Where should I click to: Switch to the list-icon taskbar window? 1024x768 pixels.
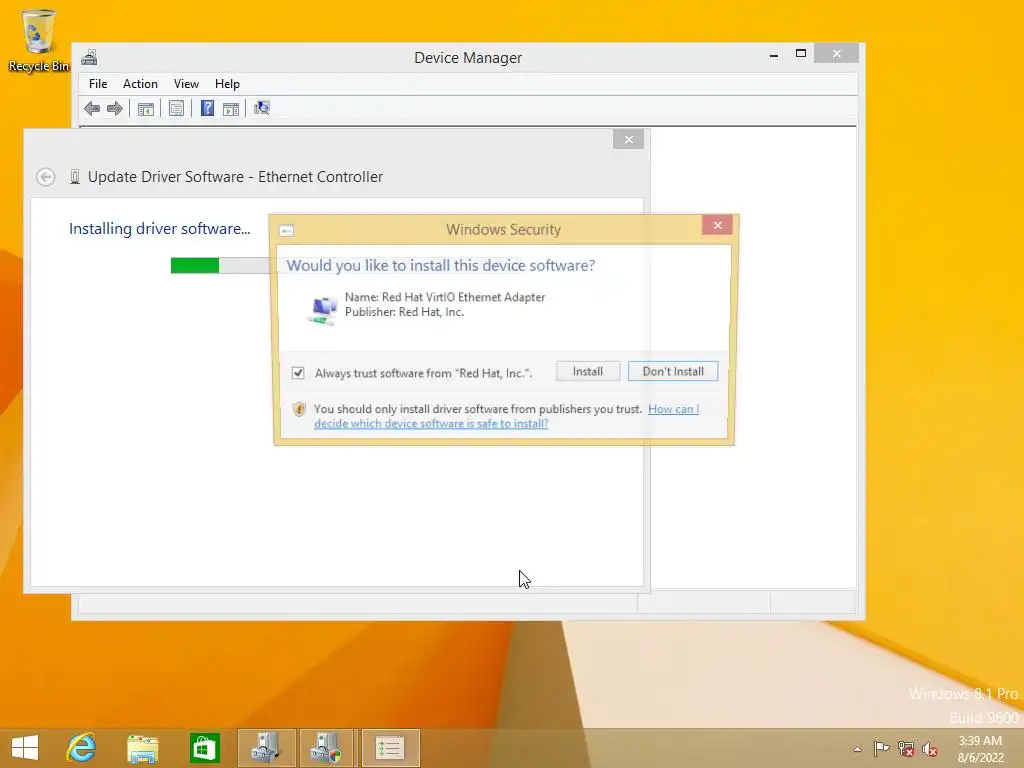coord(390,748)
